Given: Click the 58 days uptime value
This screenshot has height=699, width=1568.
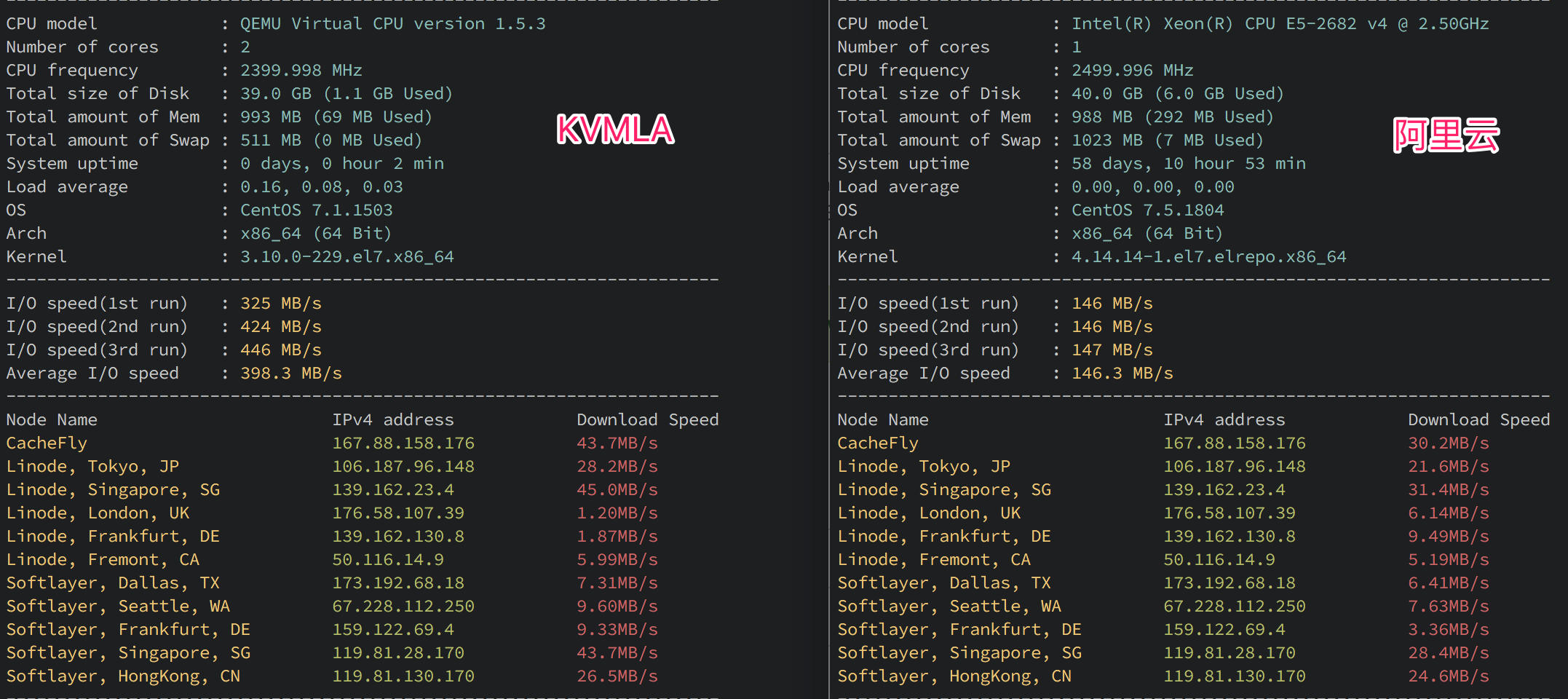Looking at the screenshot, I should click(1188, 163).
